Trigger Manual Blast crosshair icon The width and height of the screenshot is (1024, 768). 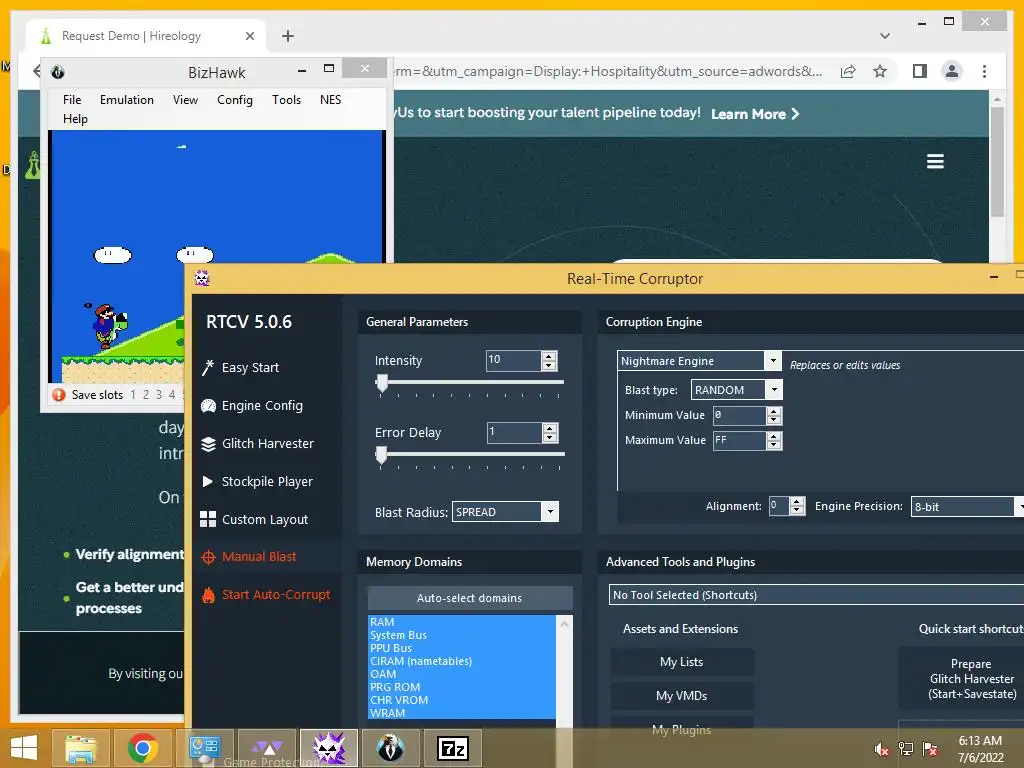click(208, 557)
